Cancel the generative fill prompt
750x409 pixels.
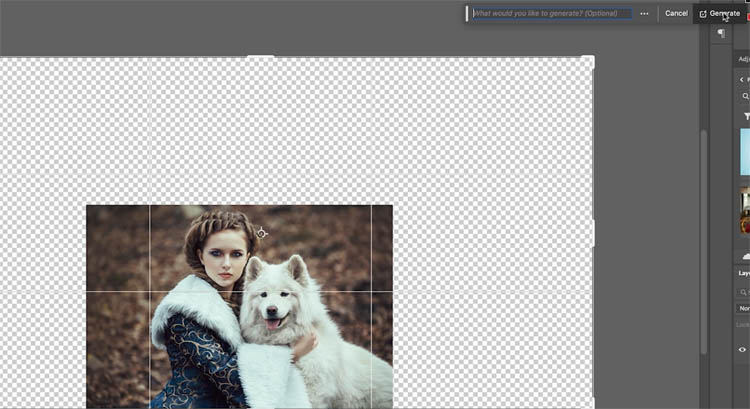[676, 13]
